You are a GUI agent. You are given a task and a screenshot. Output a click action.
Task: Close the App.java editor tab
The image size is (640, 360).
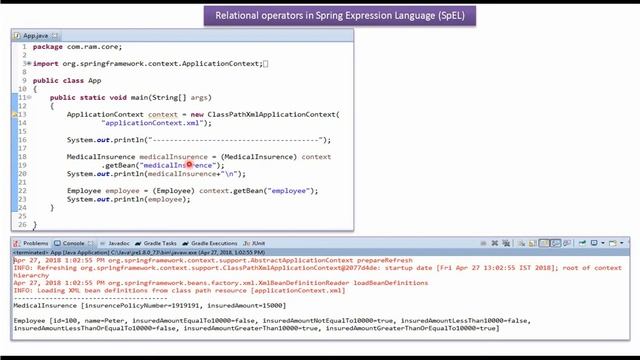(55, 36)
